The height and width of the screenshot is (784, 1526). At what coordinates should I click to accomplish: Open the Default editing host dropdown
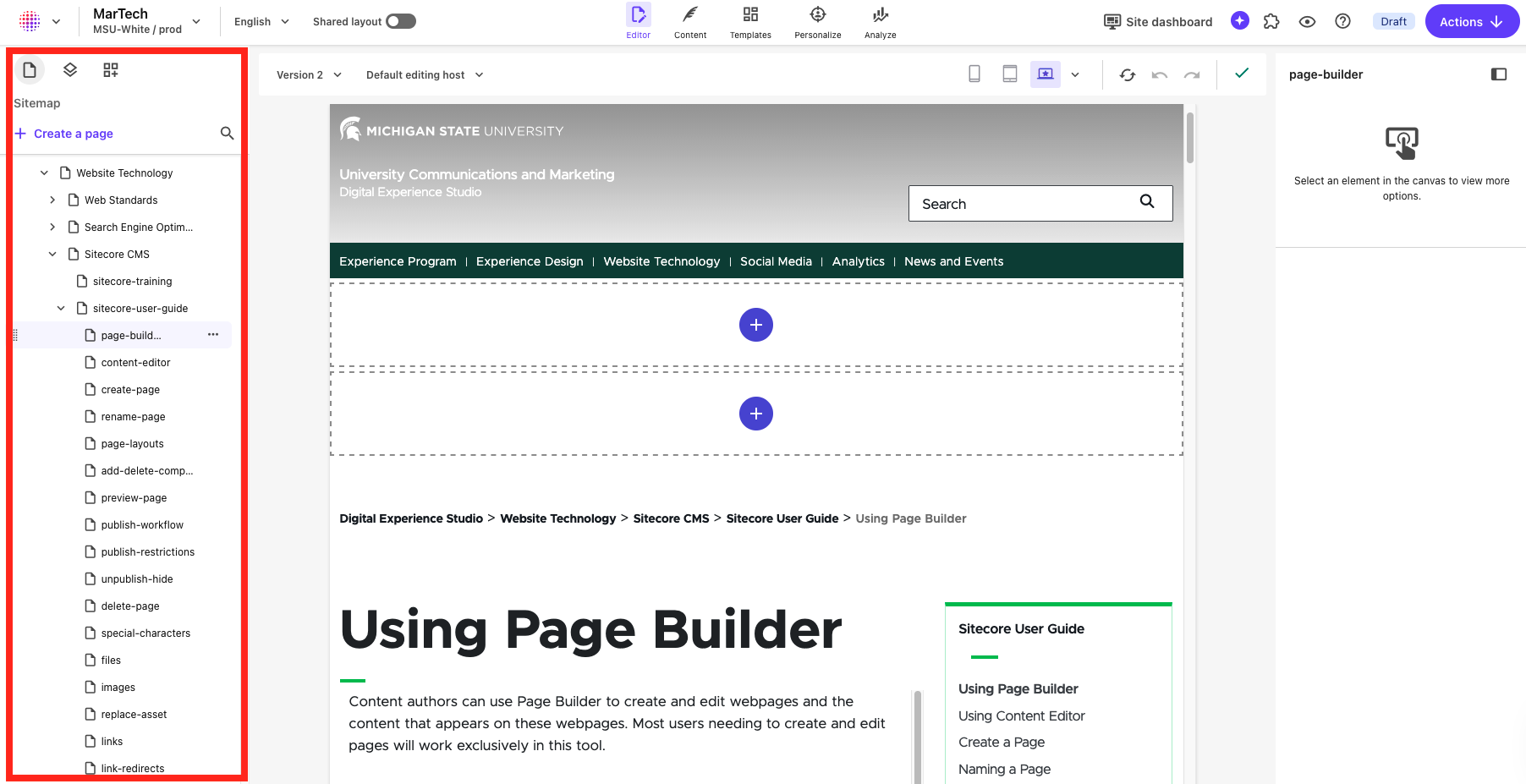point(425,74)
